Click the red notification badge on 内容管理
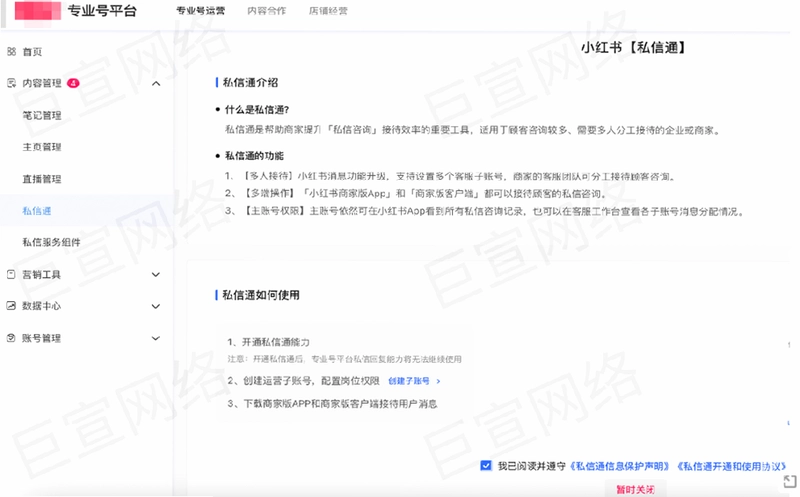800x497 pixels. click(x=73, y=83)
